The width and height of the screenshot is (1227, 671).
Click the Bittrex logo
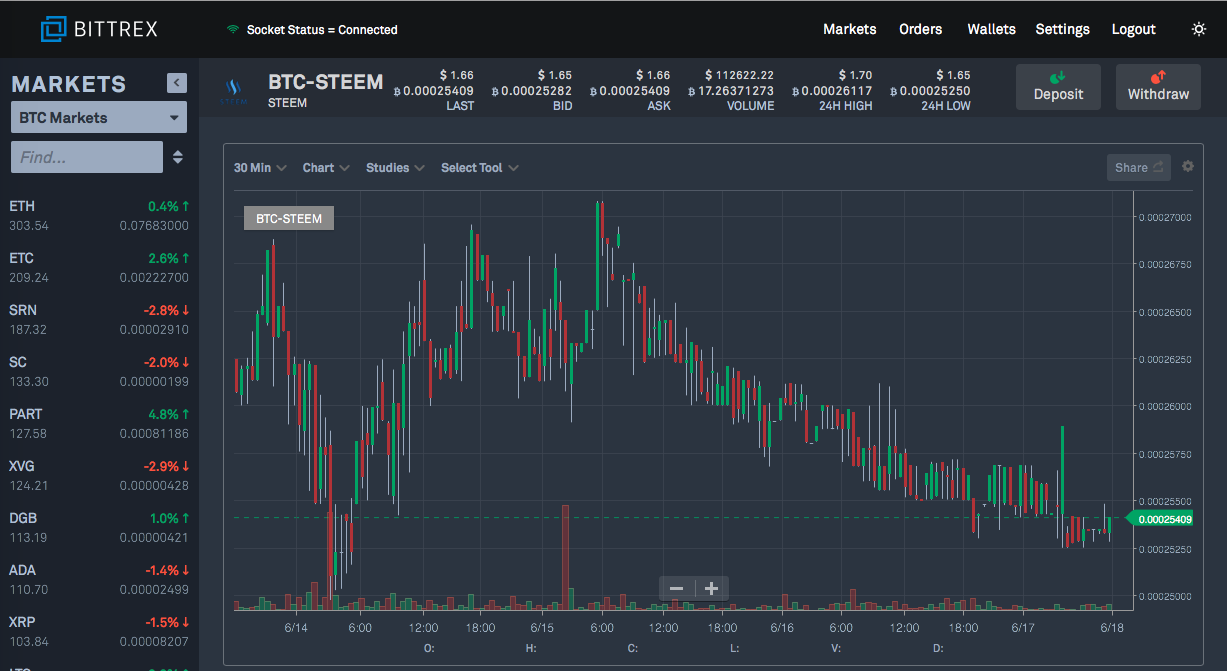tap(99, 29)
